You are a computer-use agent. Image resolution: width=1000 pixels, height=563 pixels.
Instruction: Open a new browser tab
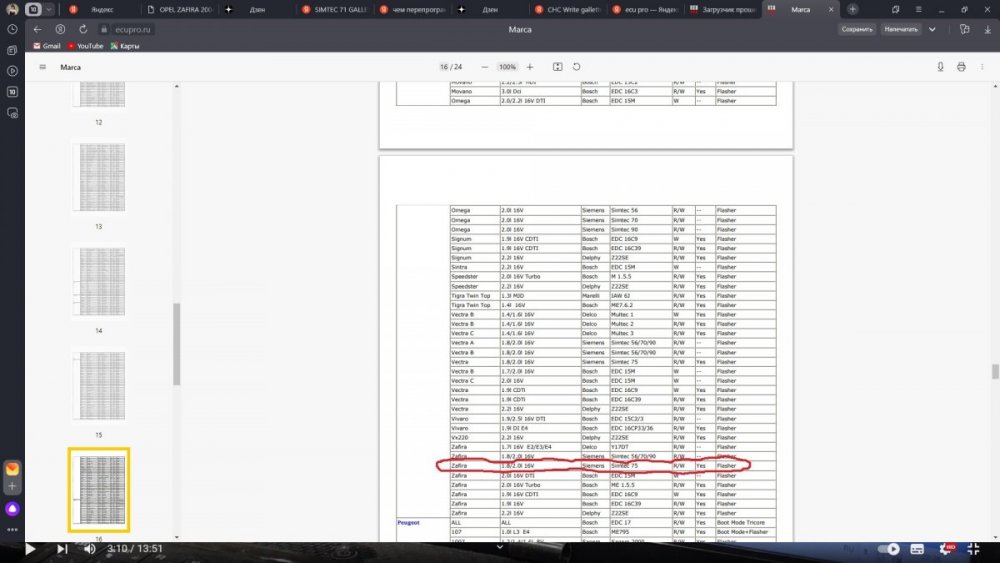[852, 10]
